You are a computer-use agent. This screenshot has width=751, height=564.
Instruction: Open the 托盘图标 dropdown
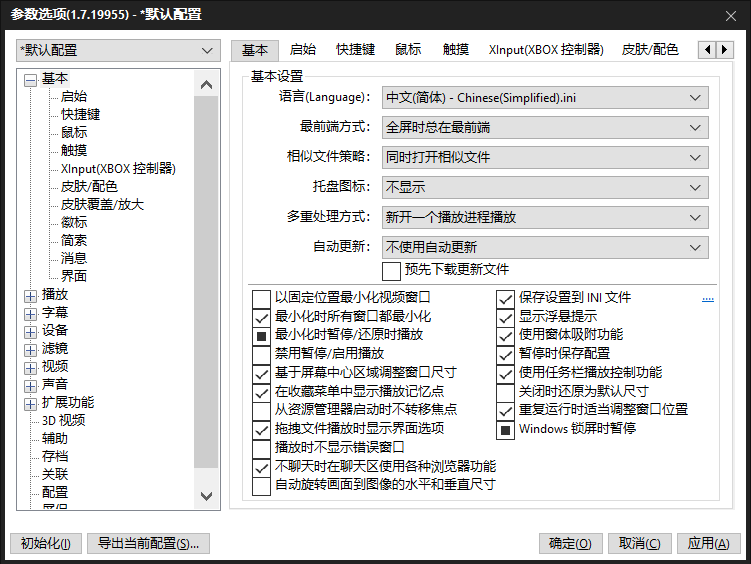pyautogui.click(x=544, y=187)
